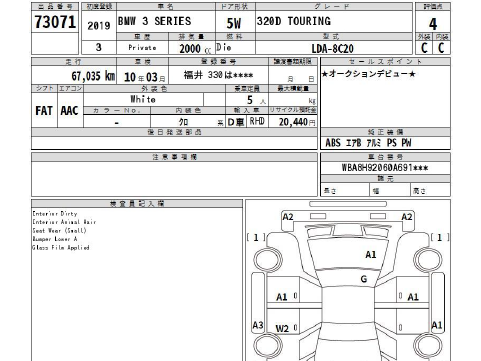
Task: Click the lot number 73071
Action: (x=55, y=22)
